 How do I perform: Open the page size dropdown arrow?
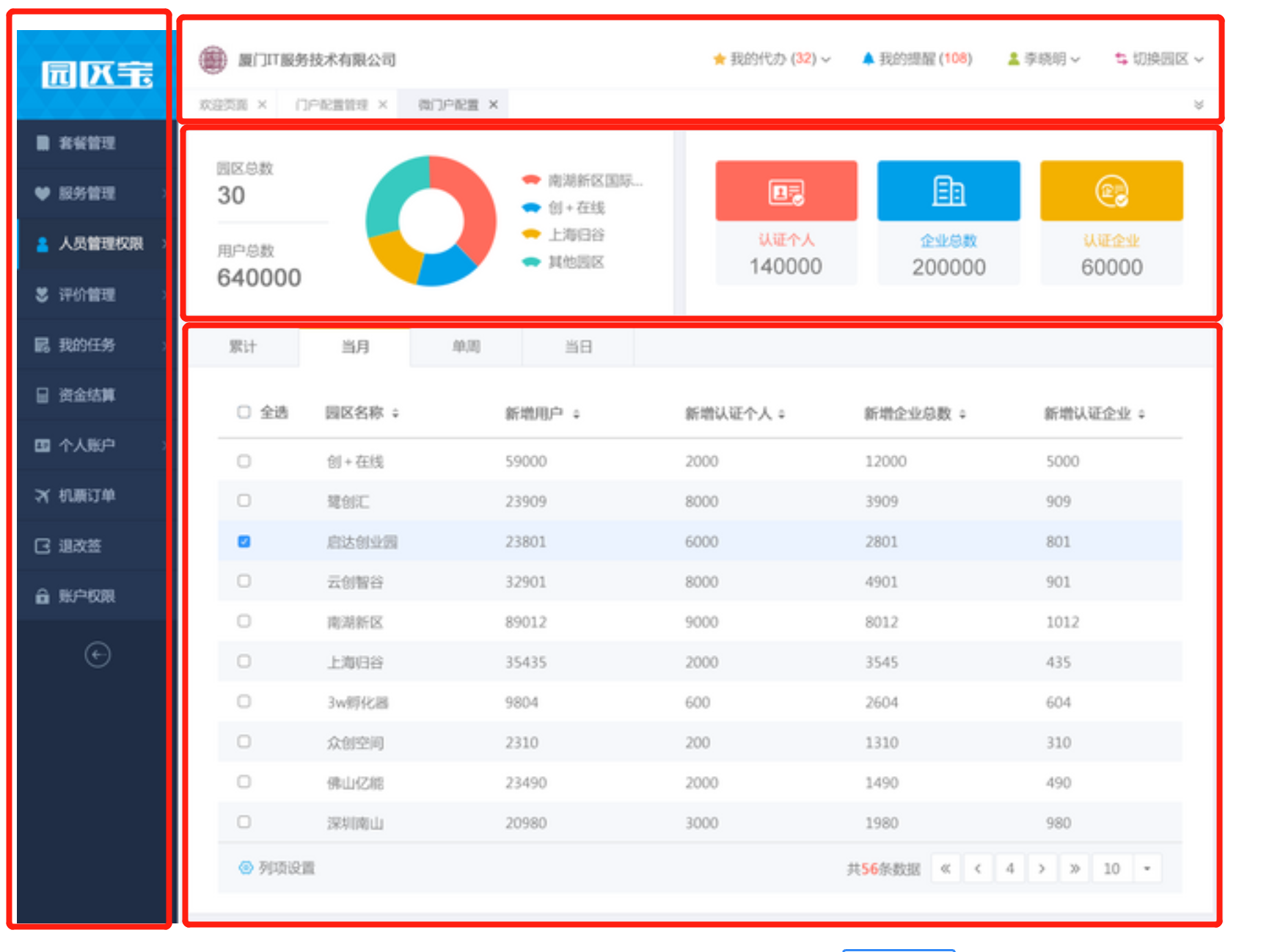[1147, 868]
